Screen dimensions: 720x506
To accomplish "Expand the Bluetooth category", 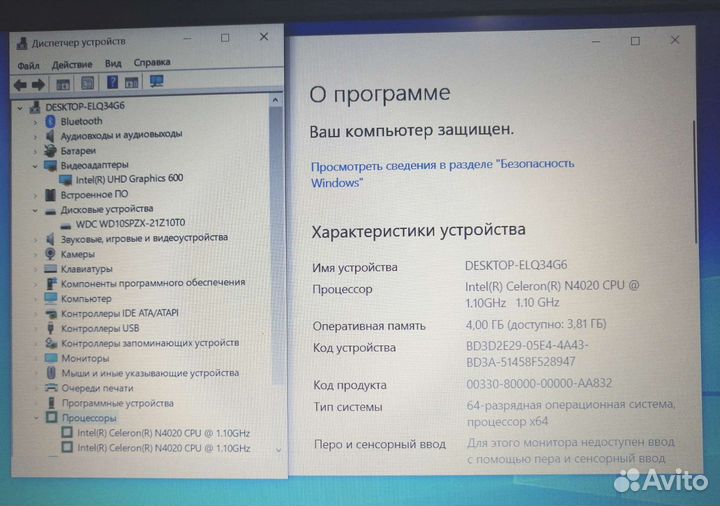I will (35, 123).
